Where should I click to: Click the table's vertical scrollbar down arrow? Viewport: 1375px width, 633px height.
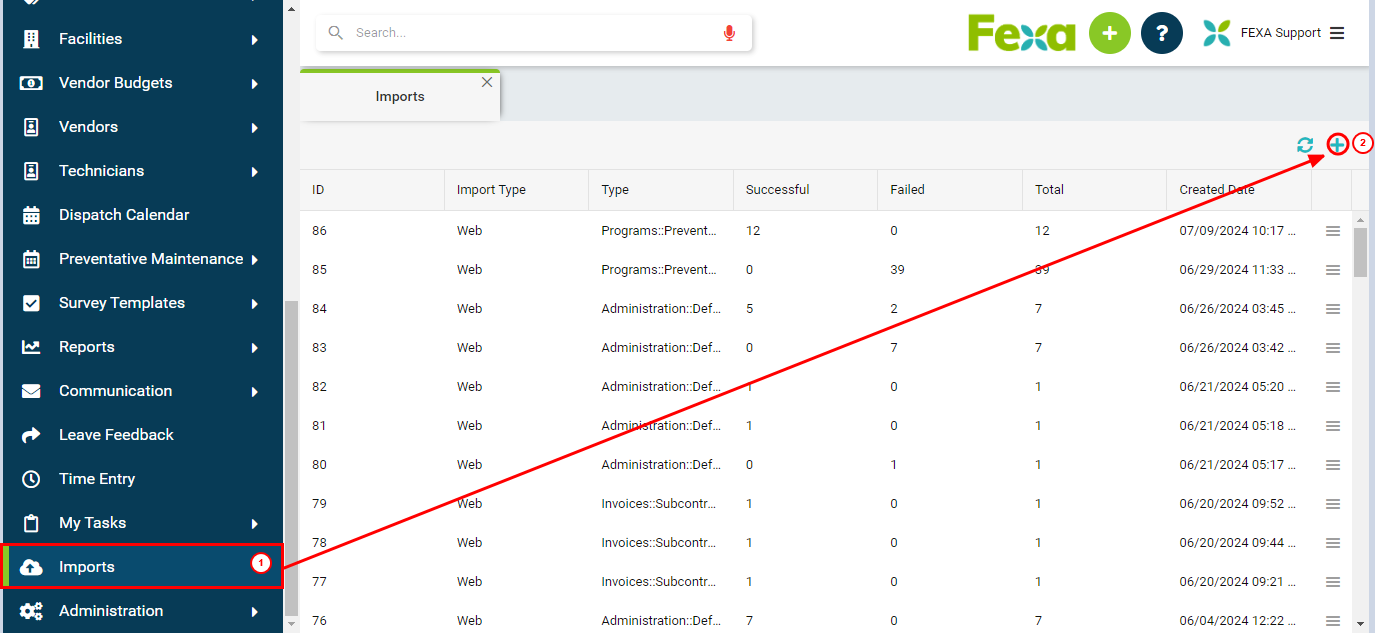[1360, 623]
